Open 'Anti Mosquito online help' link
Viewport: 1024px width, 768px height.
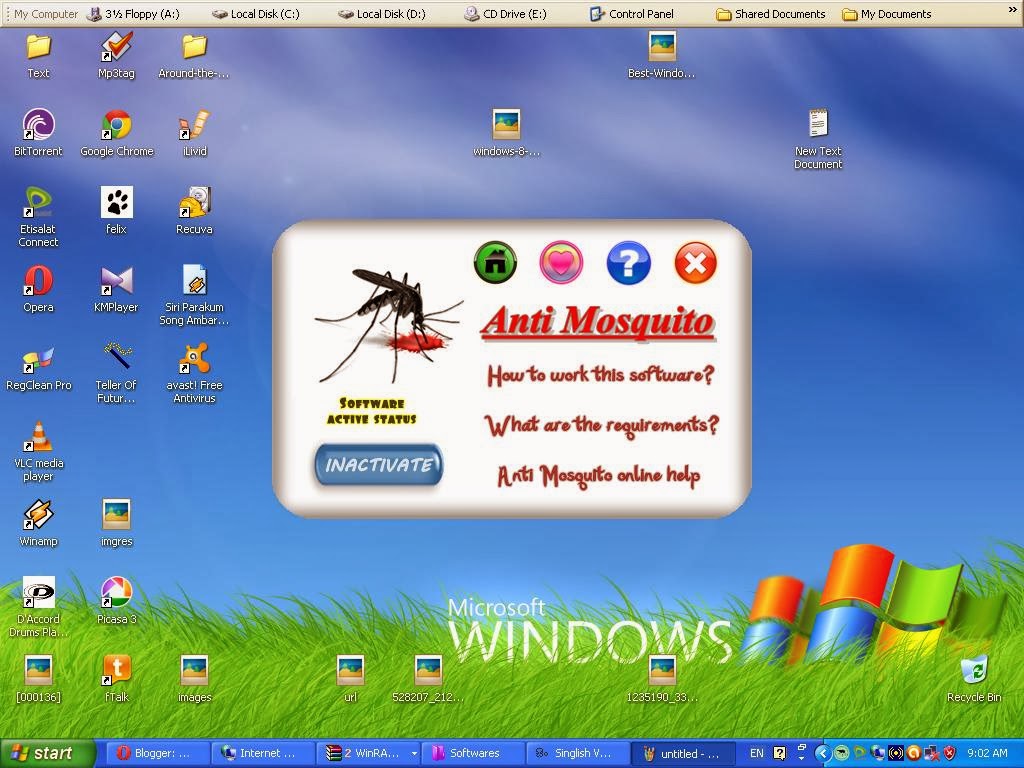tap(598, 475)
